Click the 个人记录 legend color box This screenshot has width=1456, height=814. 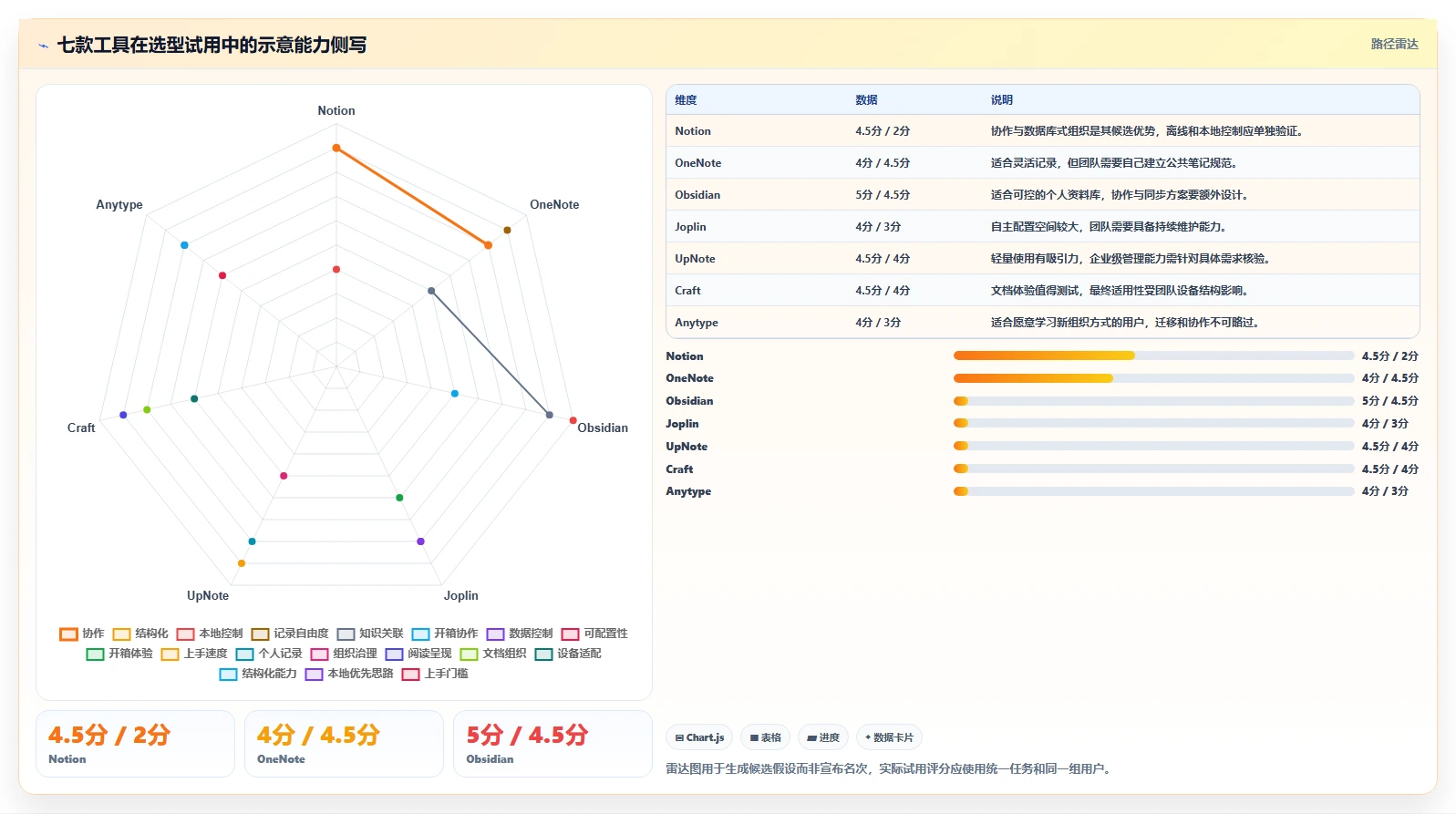[x=244, y=654]
